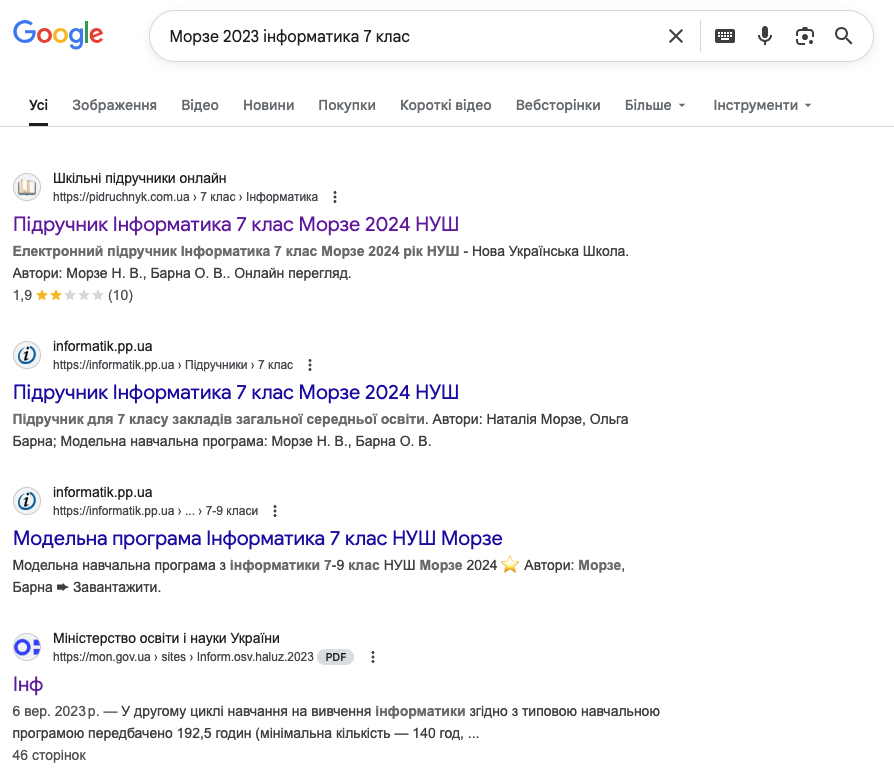
Task: Click into the search text field
Action: click(400, 36)
